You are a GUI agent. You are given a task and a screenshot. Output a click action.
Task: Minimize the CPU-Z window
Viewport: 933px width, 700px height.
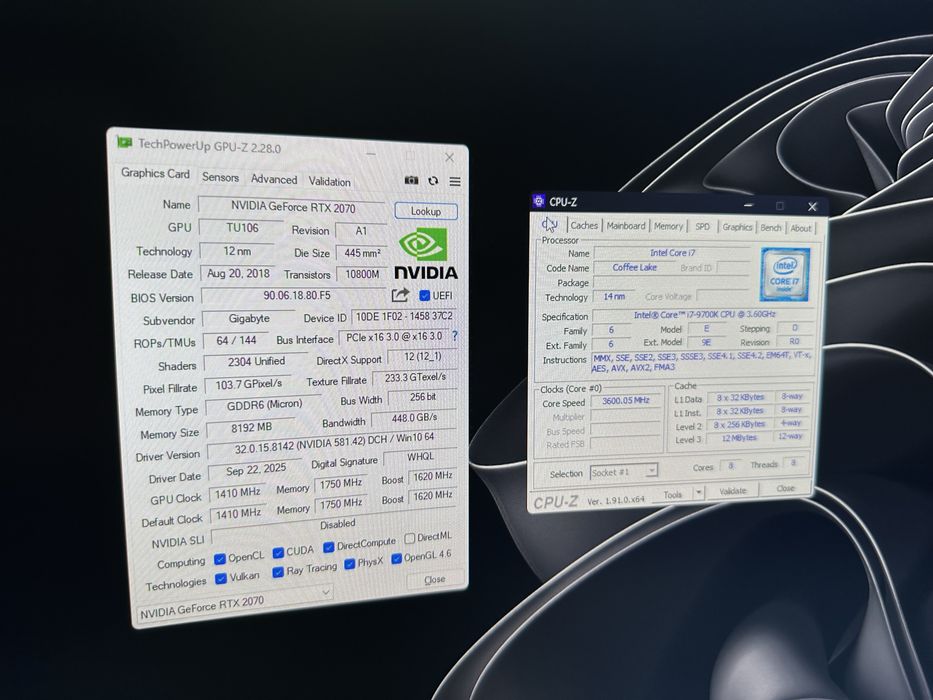tap(748, 205)
